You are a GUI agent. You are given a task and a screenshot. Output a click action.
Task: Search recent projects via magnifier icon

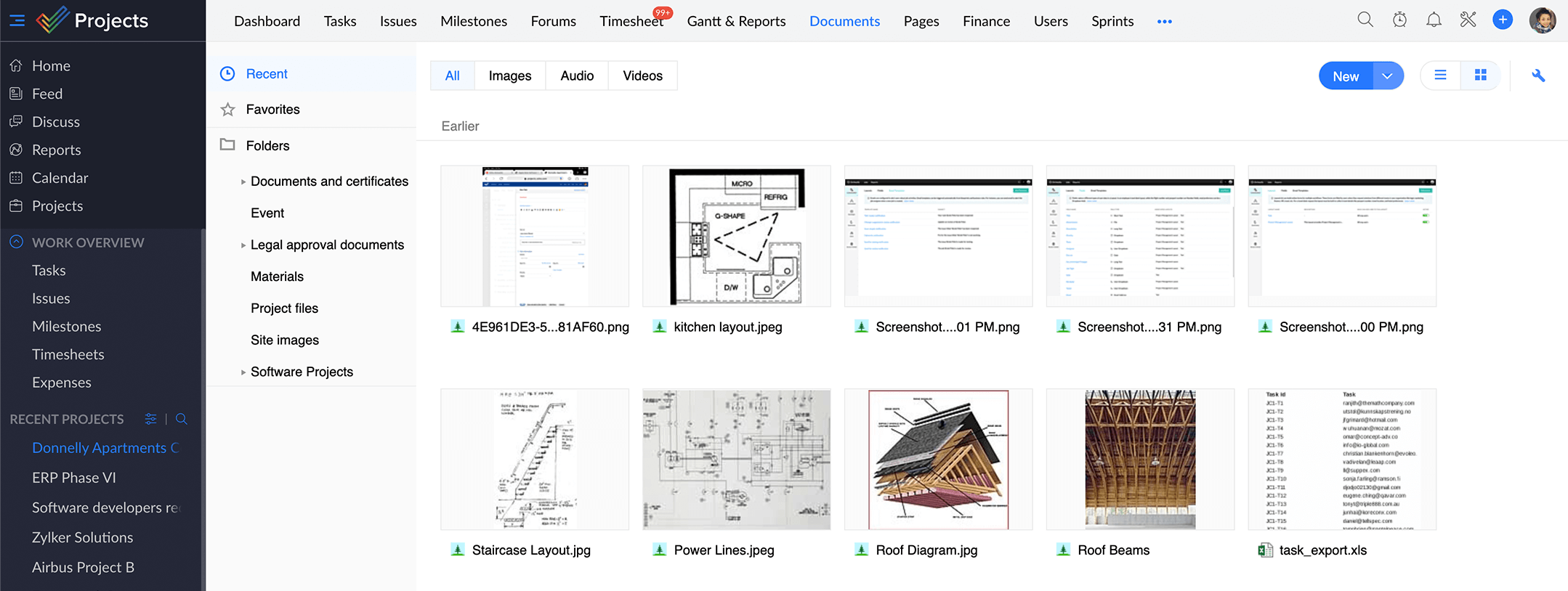tap(182, 419)
